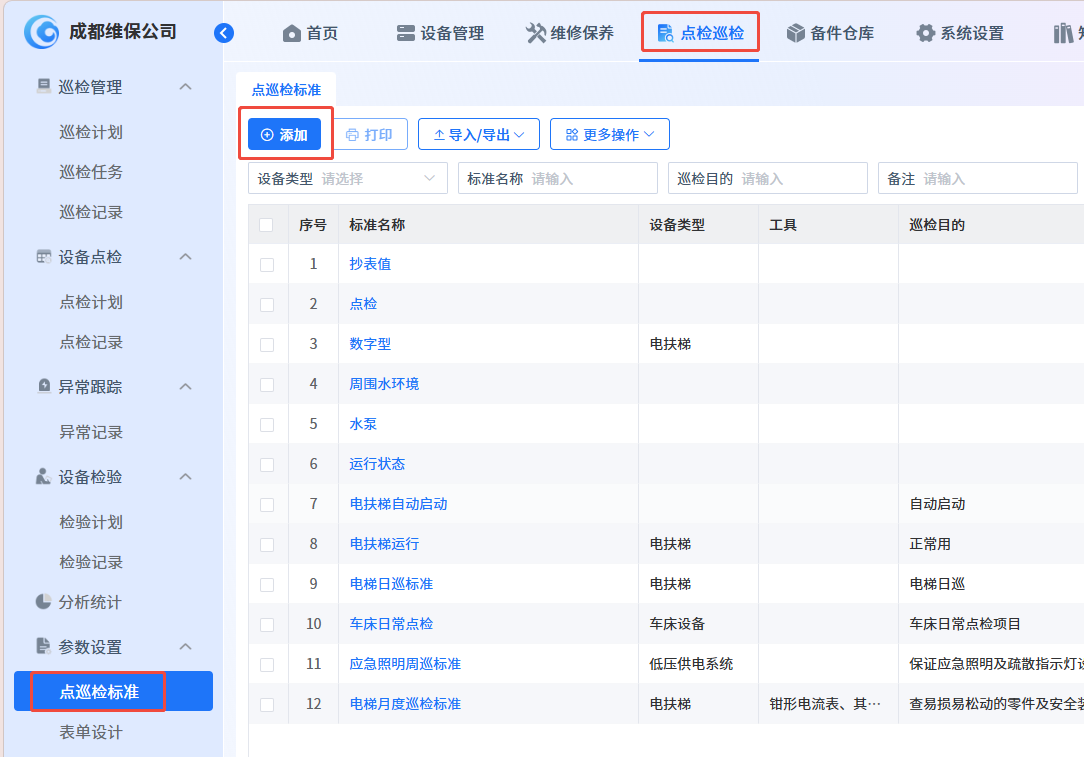Open the 更多操作 dropdown

click(610, 134)
